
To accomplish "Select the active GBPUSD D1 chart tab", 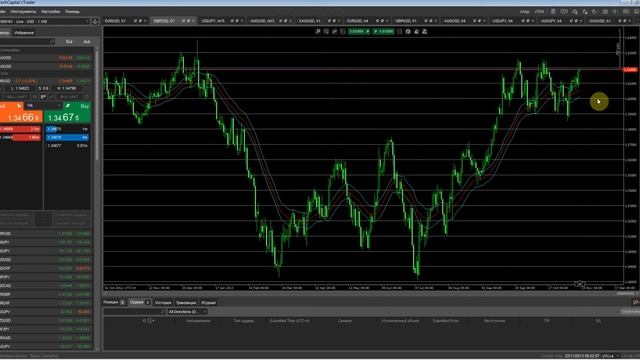I will point(173,21).
